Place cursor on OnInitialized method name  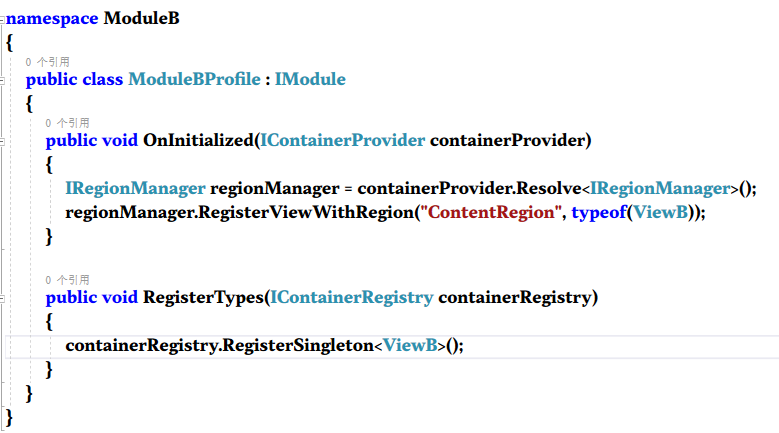tap(199, 140)
